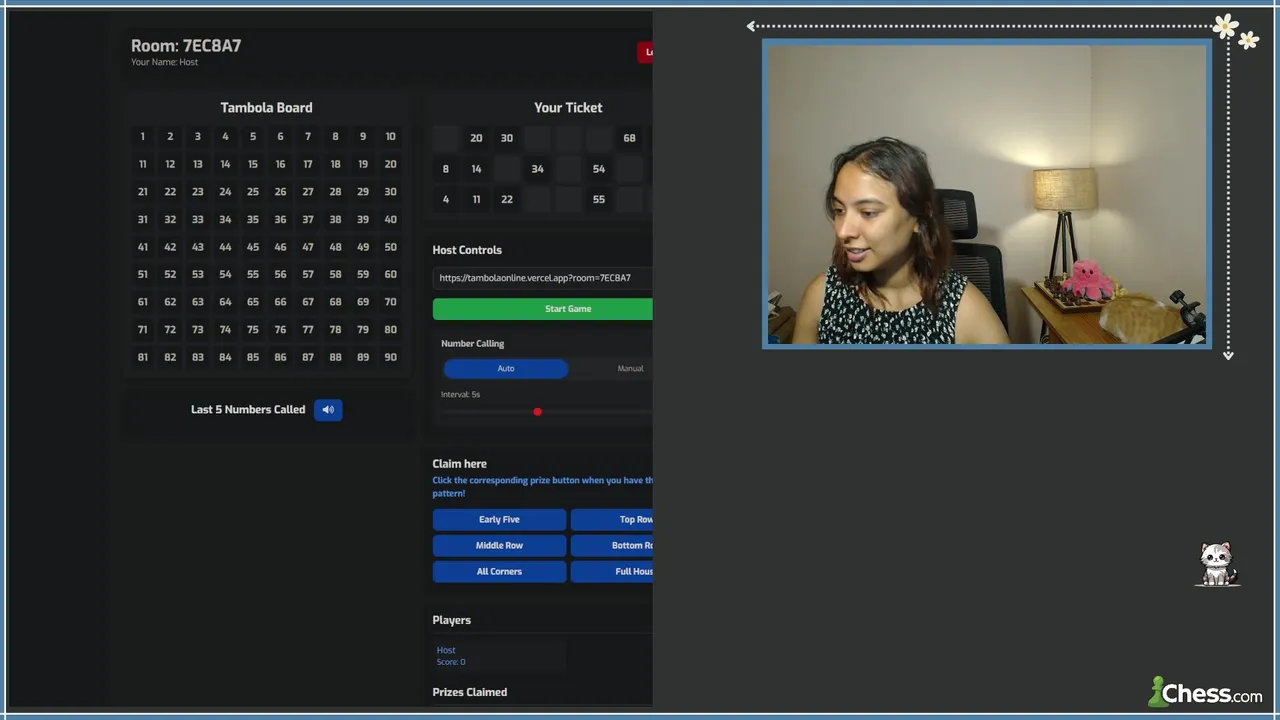This screenshot has height=720, width=1280.
Task: Select number 78 on Tambola Board
Action: click(335, 329)
